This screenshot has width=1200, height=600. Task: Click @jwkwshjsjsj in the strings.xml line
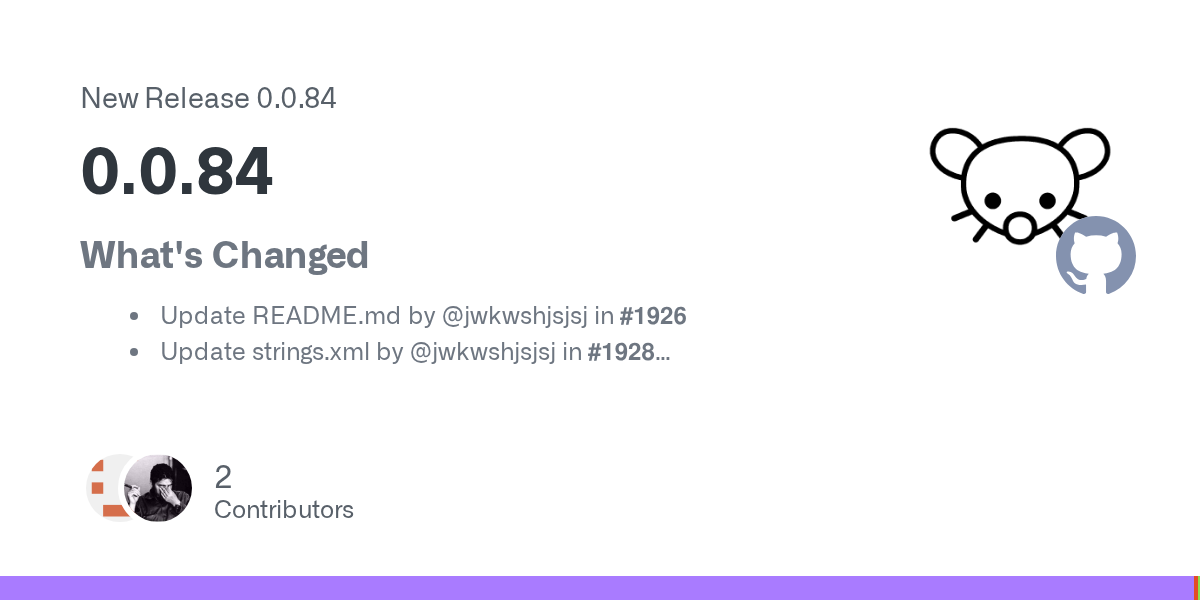482,352
